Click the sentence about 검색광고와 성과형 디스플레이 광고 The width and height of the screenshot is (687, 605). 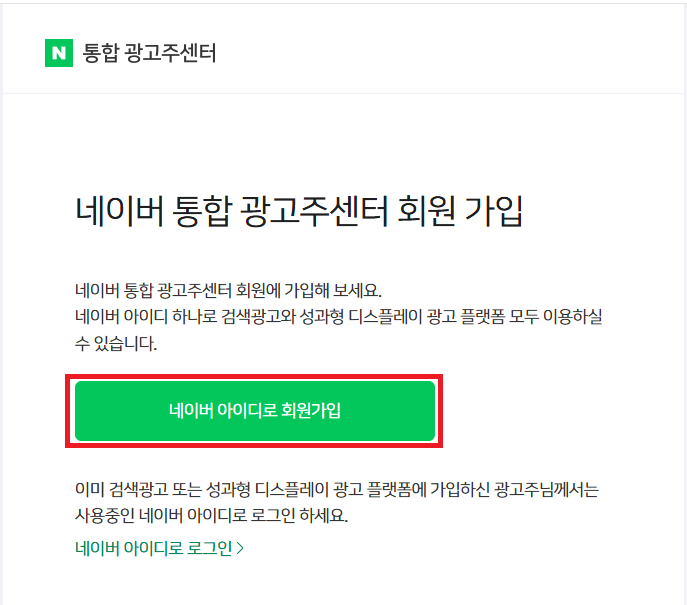(x=338, y=316)
